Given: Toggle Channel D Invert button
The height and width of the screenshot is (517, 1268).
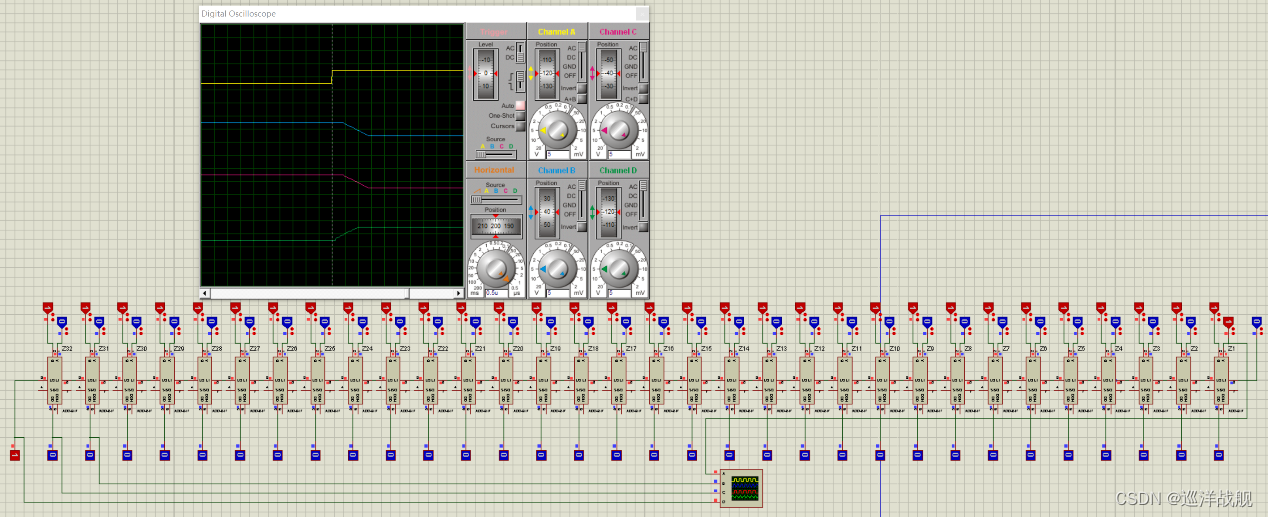Looking at the screenshot, I should [x=643, y=227].
